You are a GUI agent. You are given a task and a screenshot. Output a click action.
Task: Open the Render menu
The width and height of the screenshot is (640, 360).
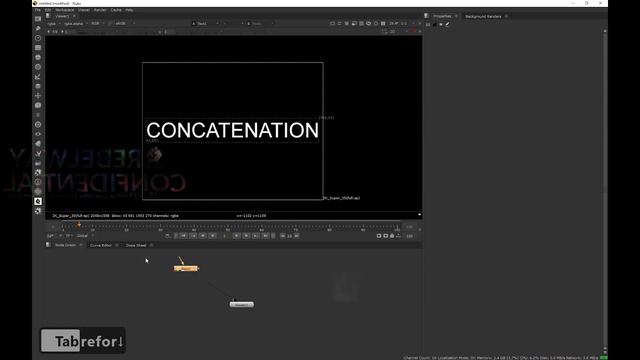(x=100, y=10)
